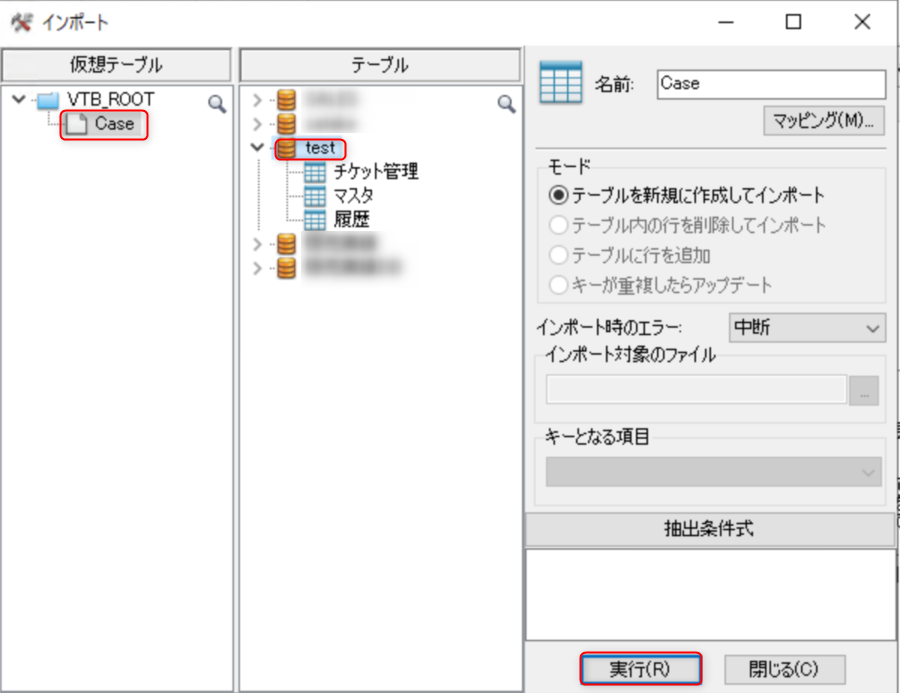Select テーブル内の行を削除してインポート radio option
Image resolution: width=900 pixels, height=693 pixels.
click(x=559, y=225)
